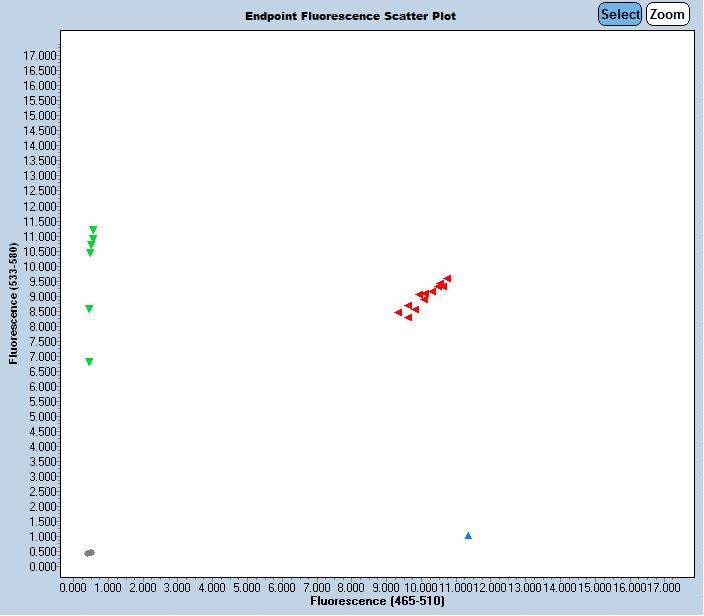Select the gray cluster near the origin

89,552
